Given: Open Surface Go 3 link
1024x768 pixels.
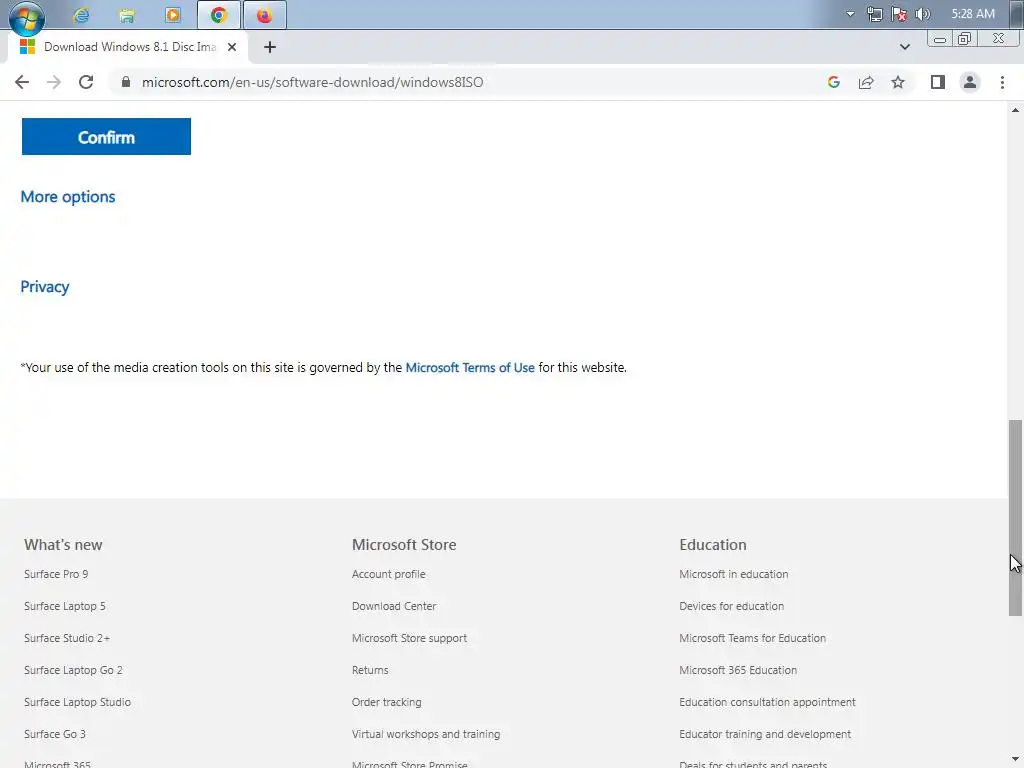Looking at the screenshot, I should click(x=55, y=734).
